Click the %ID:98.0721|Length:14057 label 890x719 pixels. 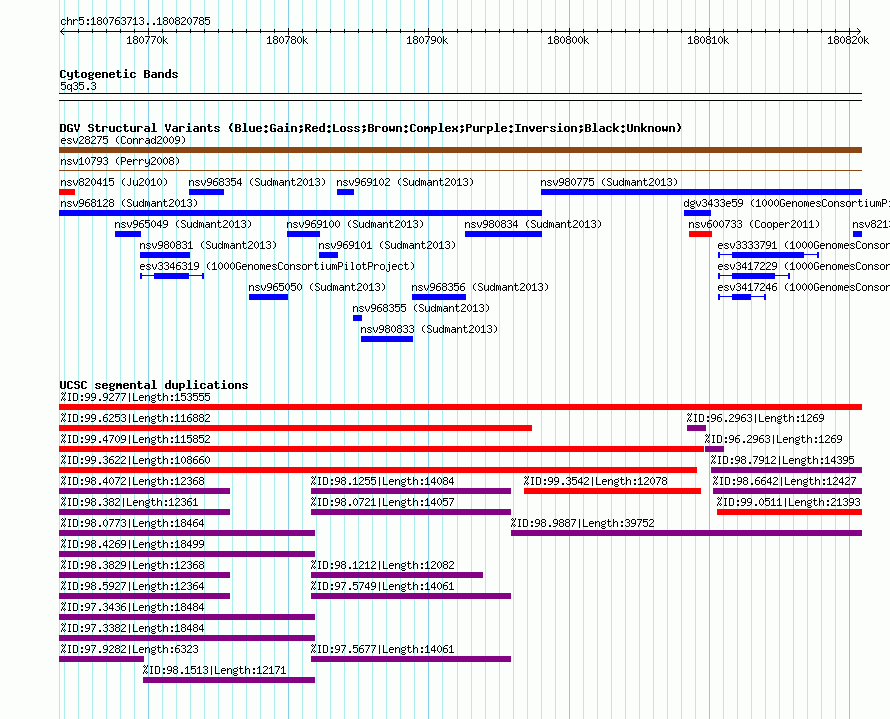[383, 502]
